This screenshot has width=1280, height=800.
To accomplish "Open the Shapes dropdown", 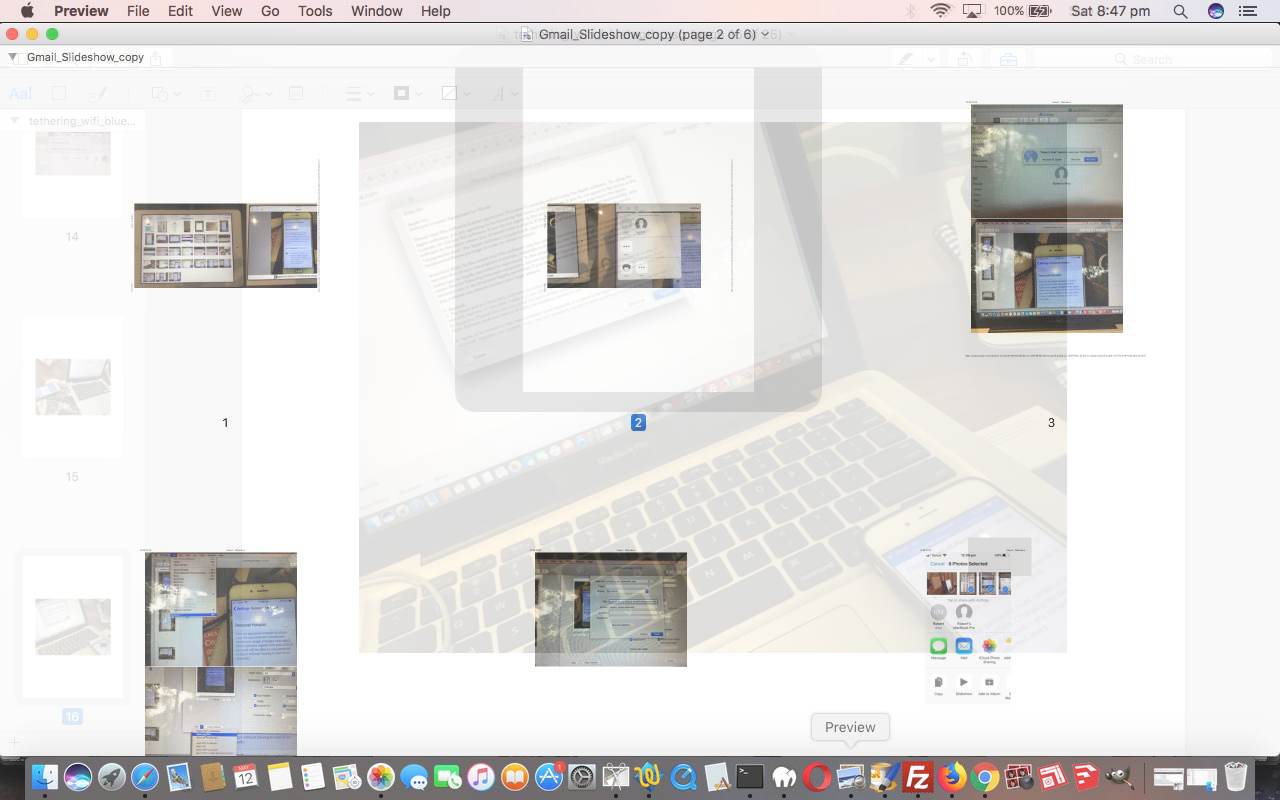I will pyautogui.click(x=165, y=93).
